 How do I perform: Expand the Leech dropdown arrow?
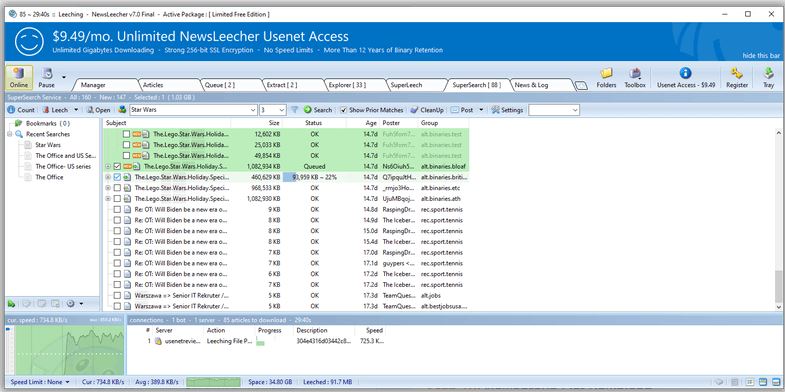point(76,110)
